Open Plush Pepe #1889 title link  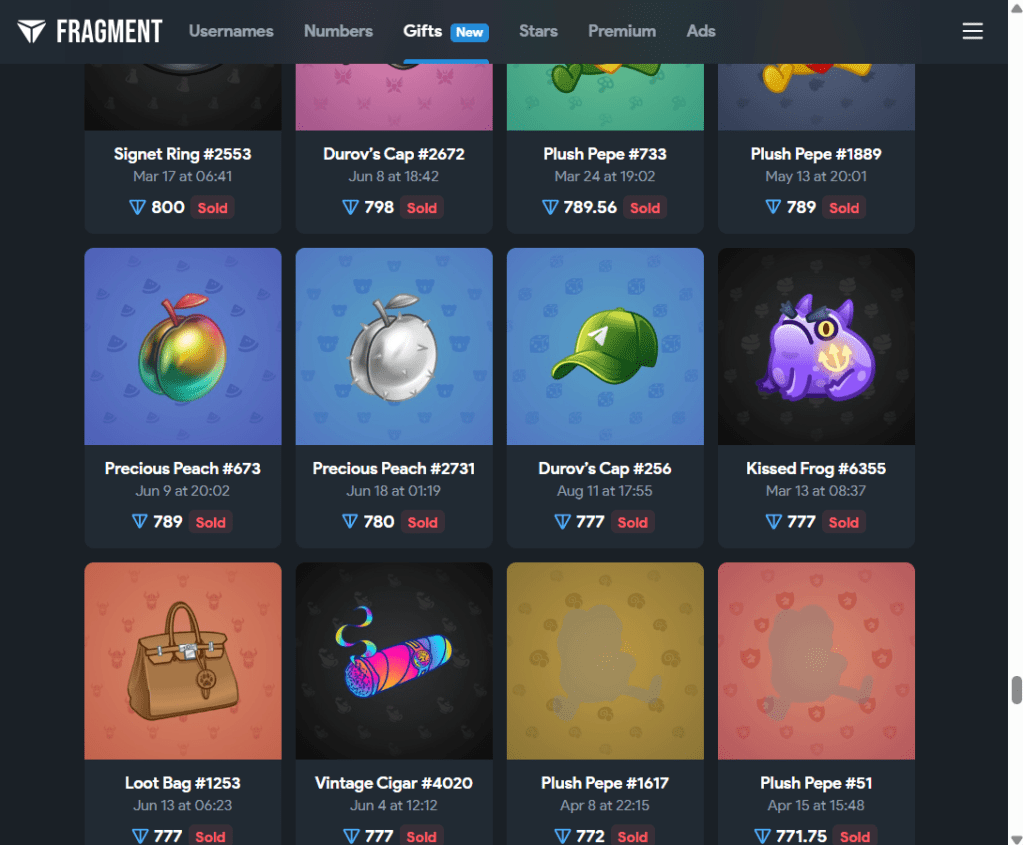click(x=816, y=154)
